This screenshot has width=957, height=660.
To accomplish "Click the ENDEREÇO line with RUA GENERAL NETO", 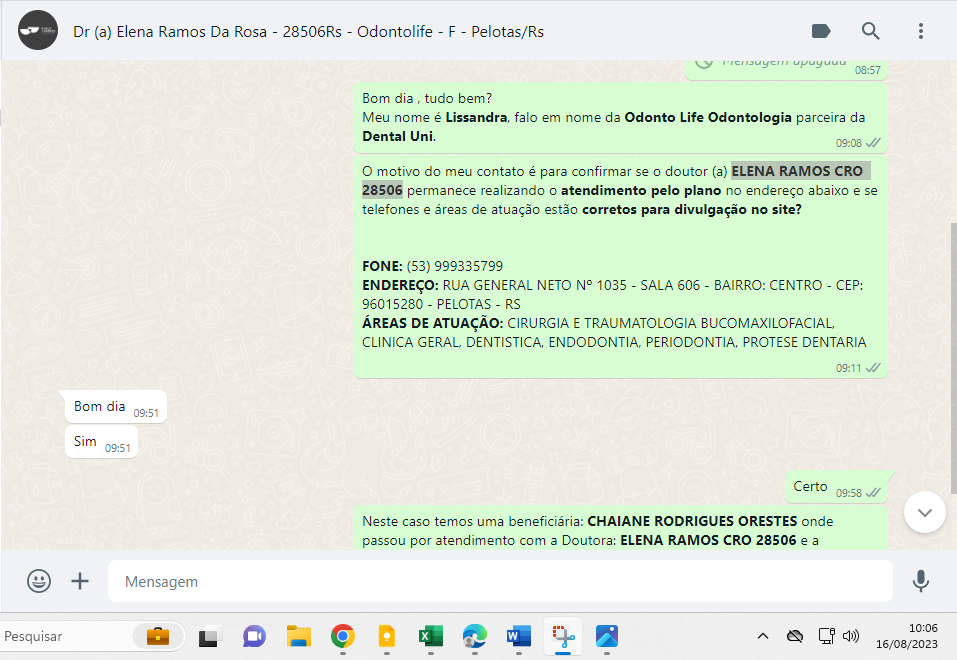I will [x=612, y=294].
